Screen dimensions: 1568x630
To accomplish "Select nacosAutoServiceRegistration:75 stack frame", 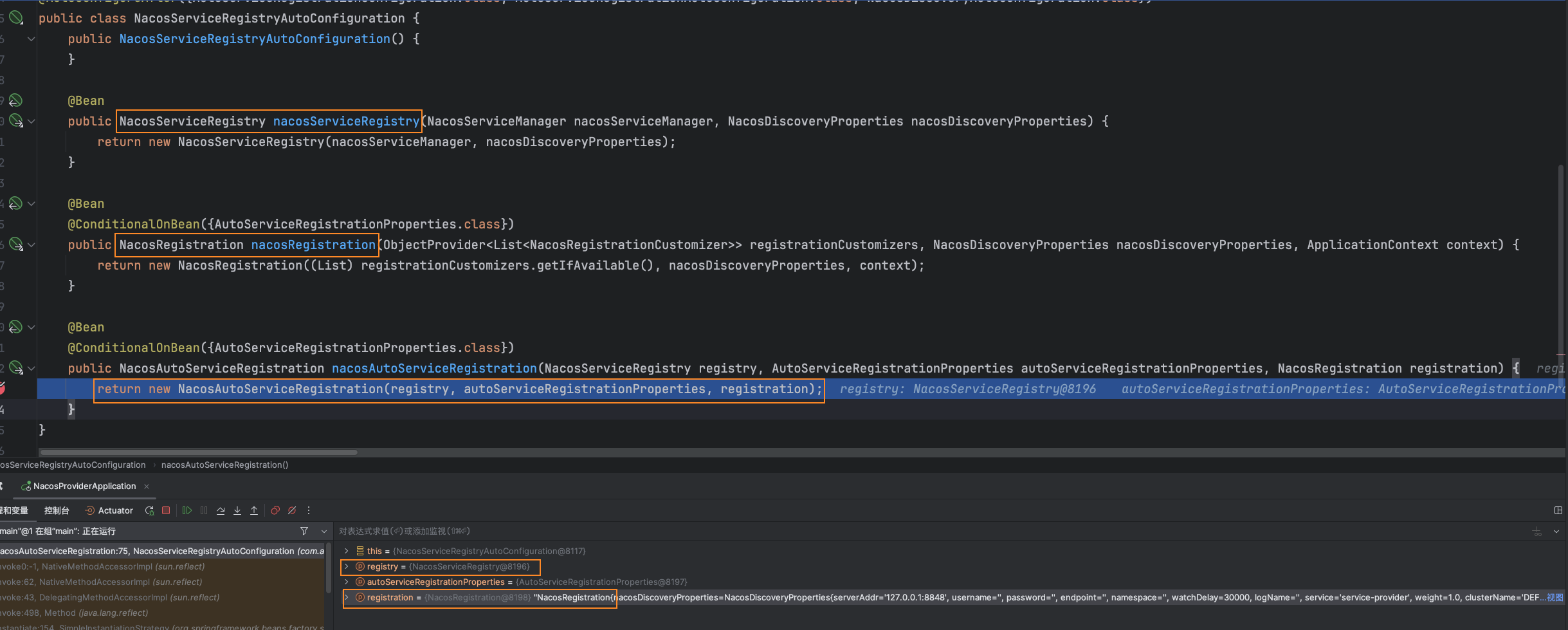I will 162,551.
